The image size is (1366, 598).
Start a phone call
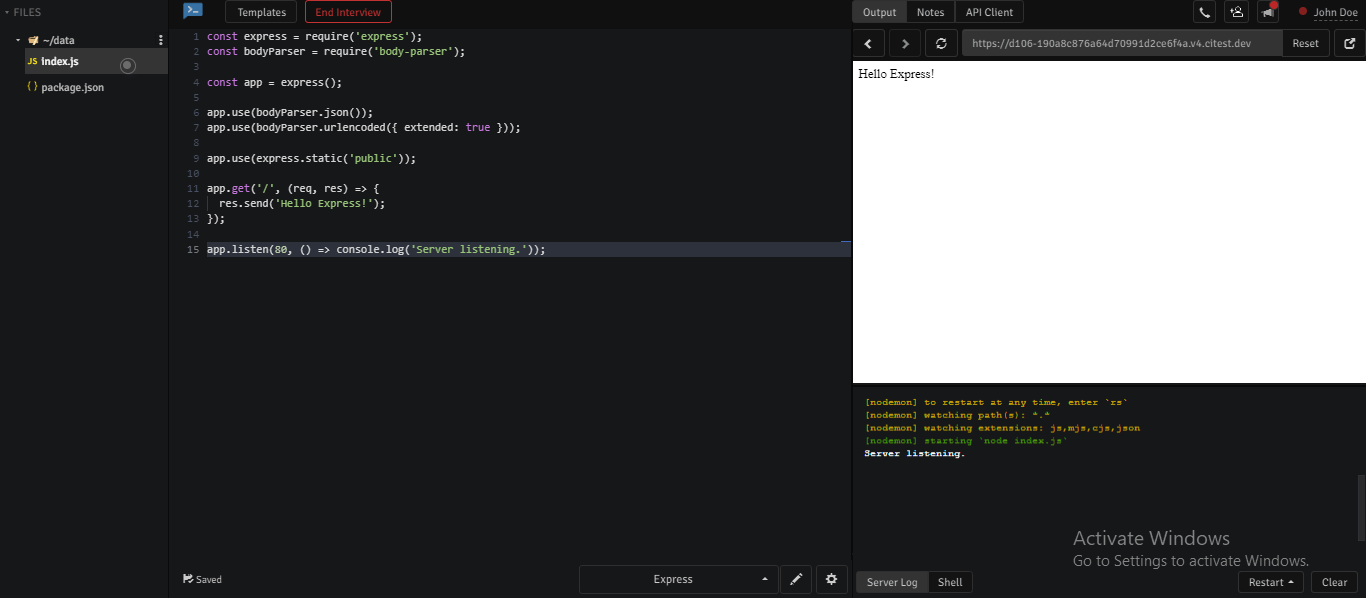point(1204,12)
